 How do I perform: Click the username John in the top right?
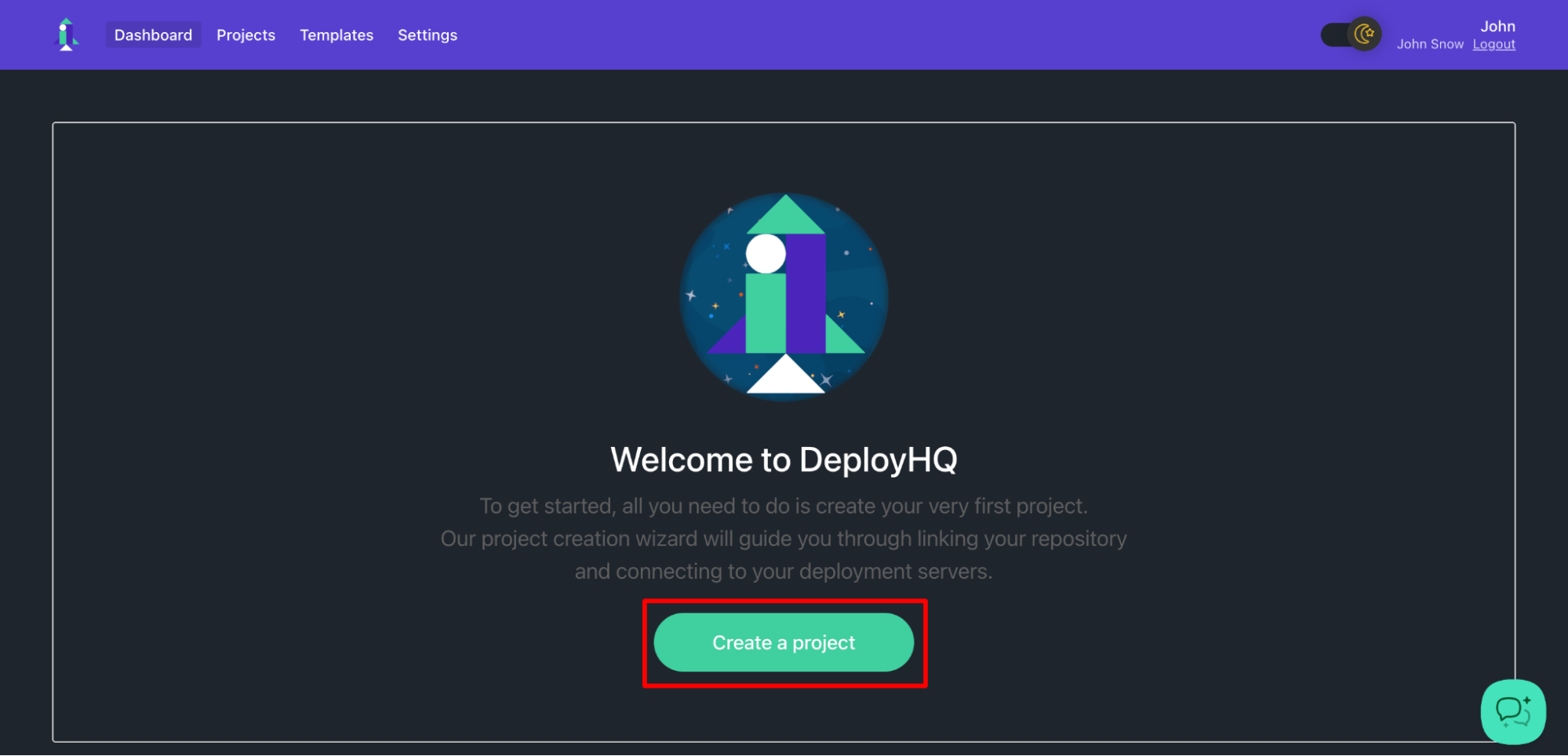(1497, 26)
